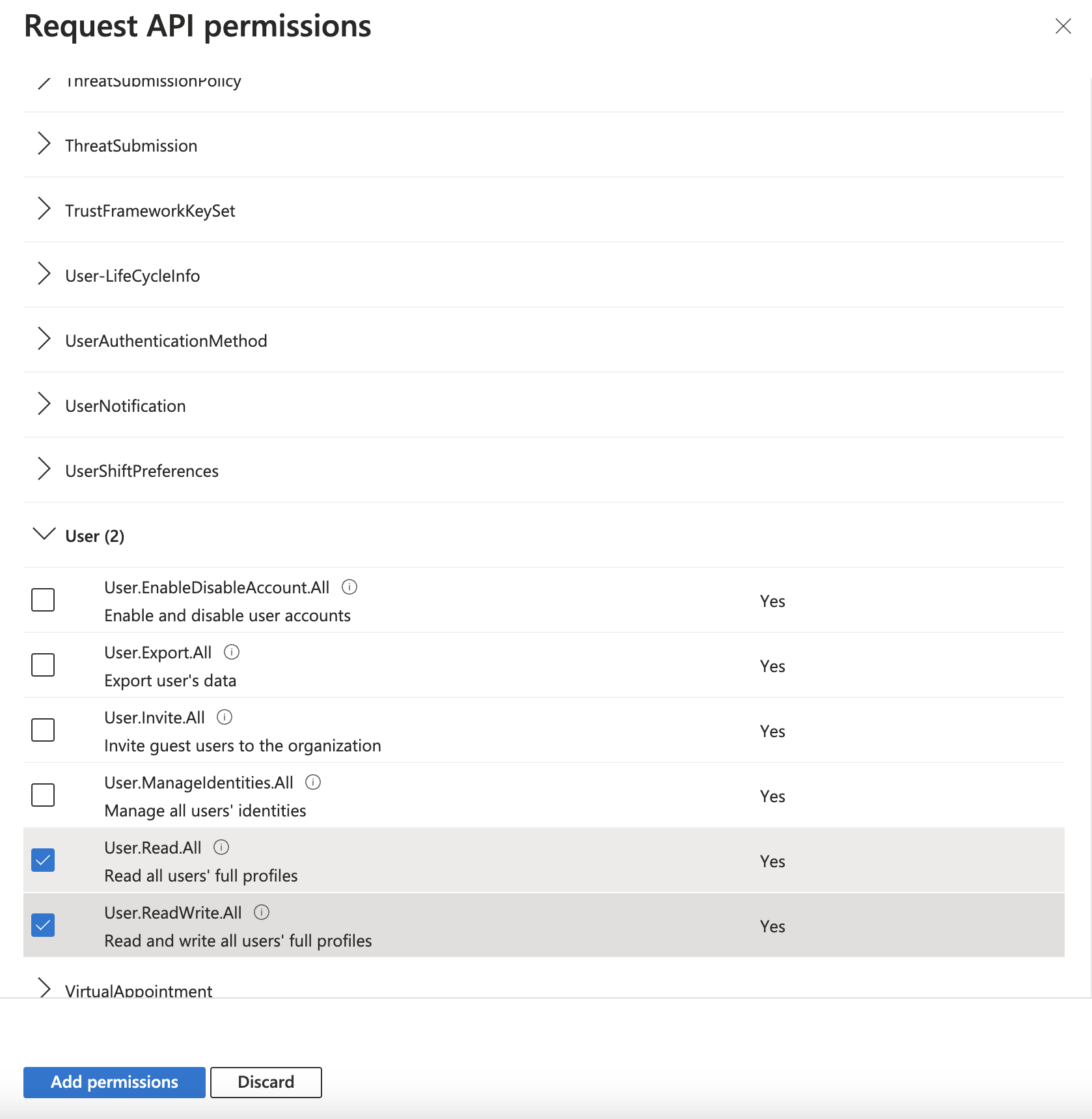This screenshot has width=1092, height=1119.
Task: Click info icon next to User.Read.All
Action: 221,847
